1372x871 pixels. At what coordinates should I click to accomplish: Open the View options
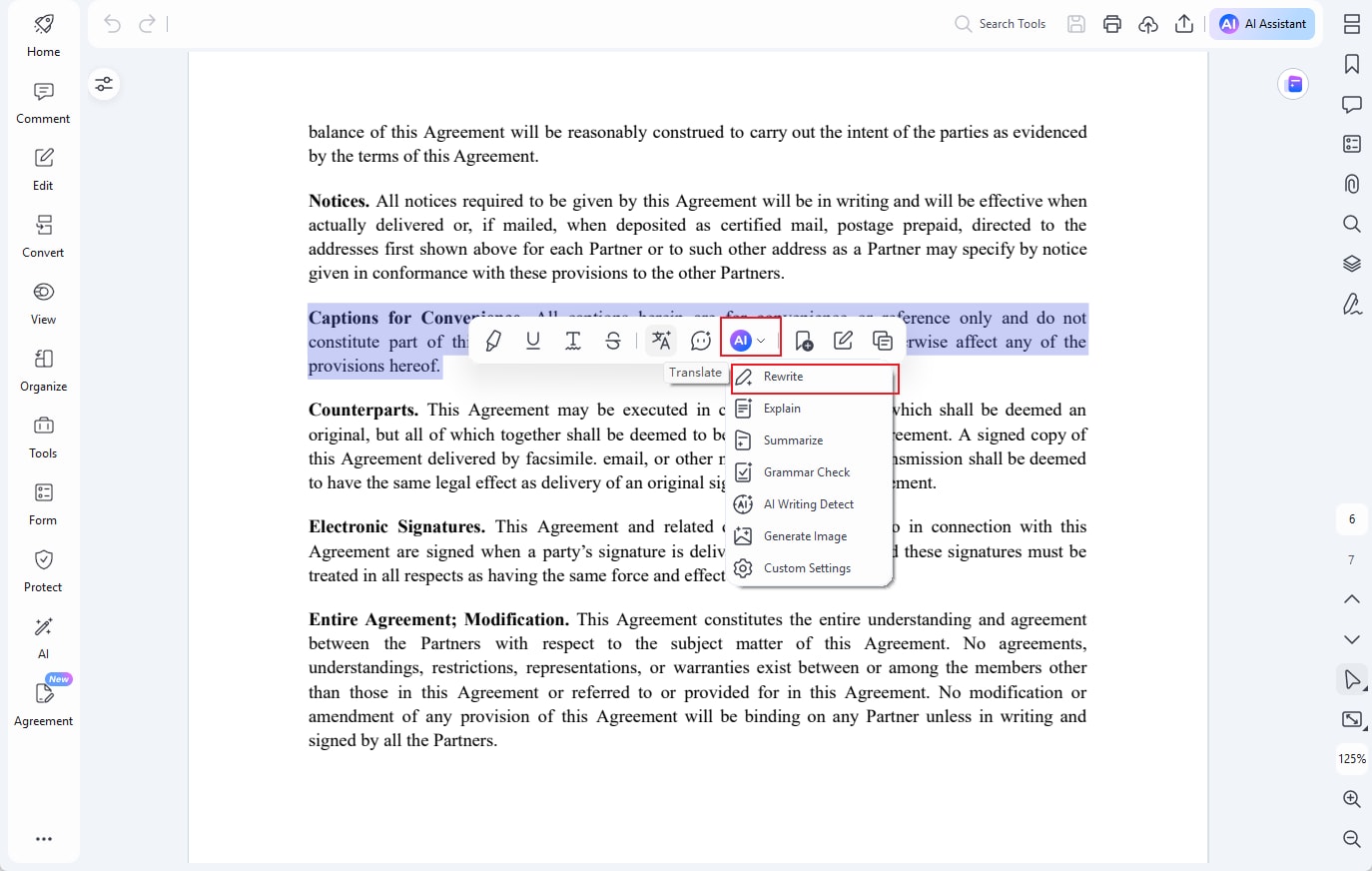[44, 304]
